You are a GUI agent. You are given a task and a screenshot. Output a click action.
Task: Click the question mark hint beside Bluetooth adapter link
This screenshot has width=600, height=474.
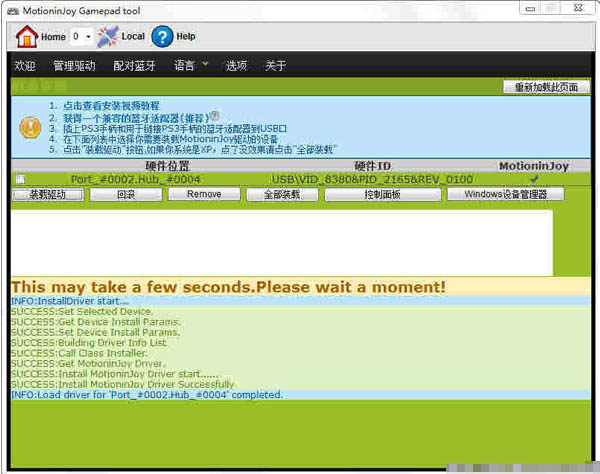215,115
